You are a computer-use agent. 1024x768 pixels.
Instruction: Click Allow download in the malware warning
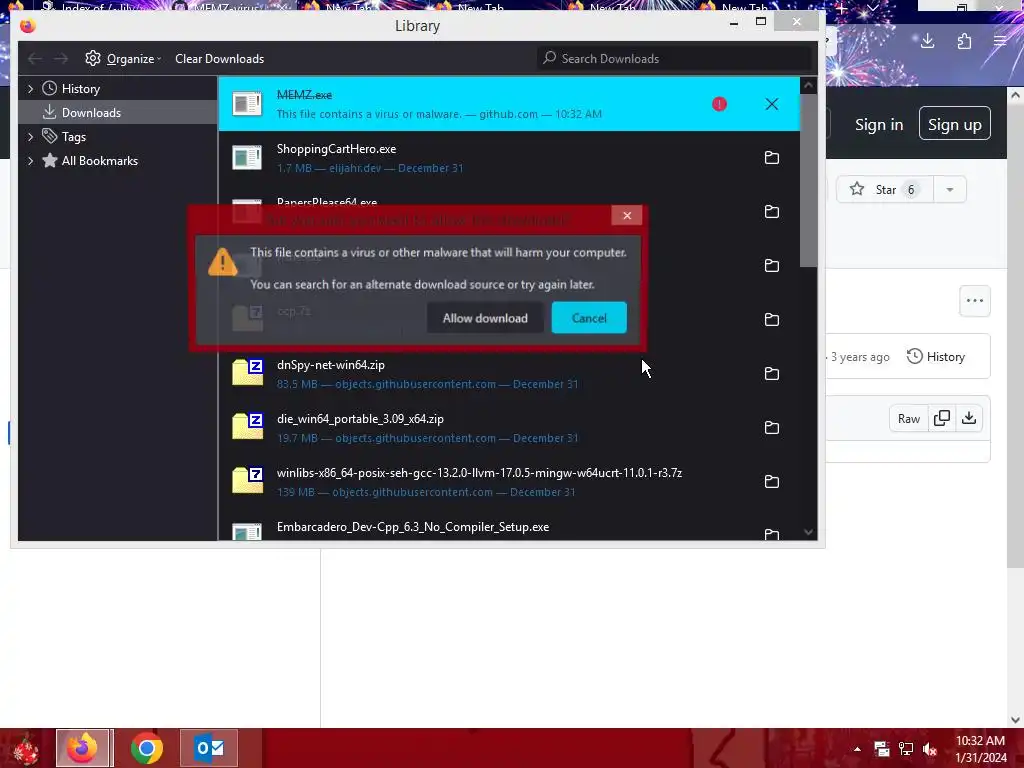(485, 318)
